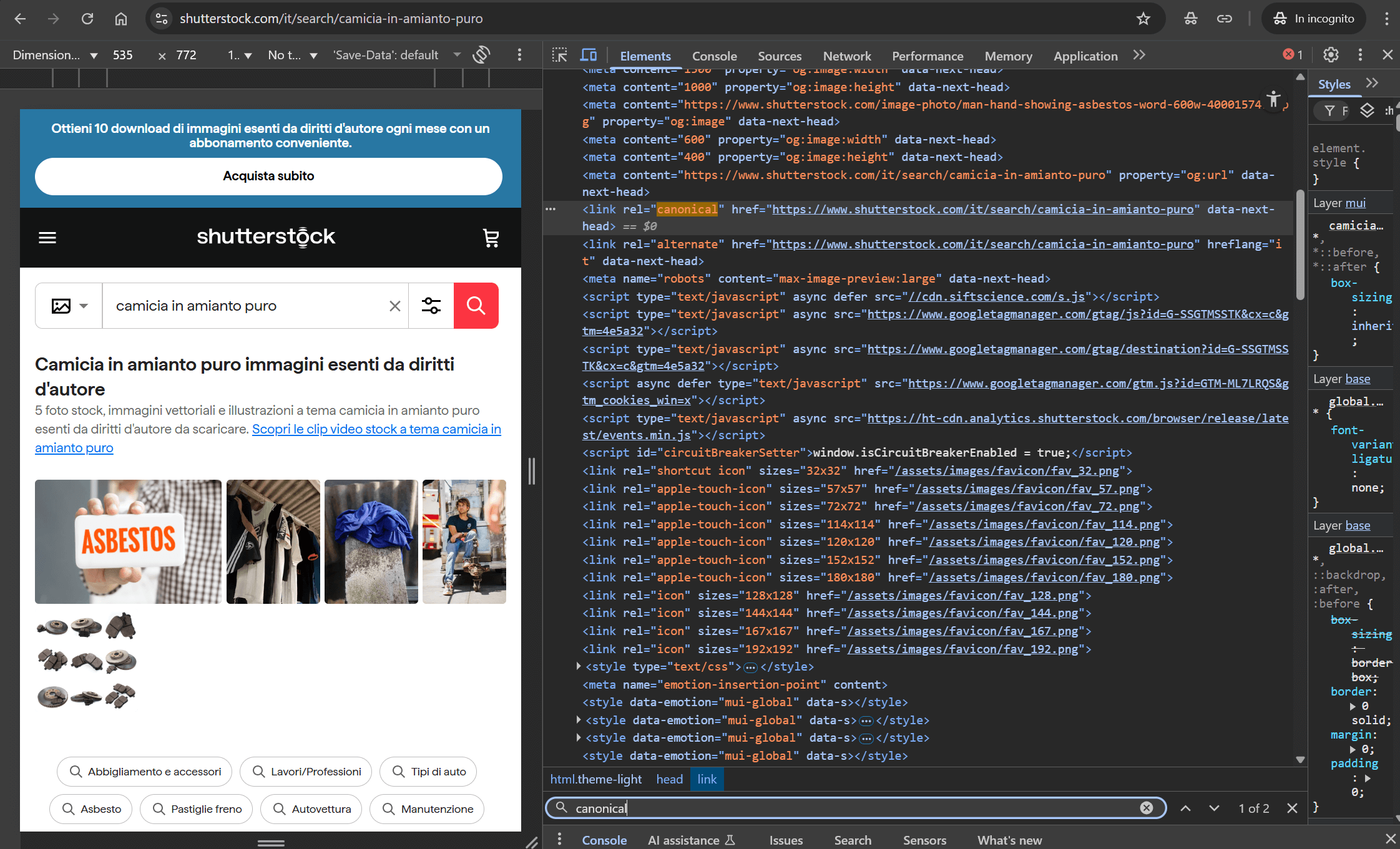Screen dimensions: 1400x849
Task: Toggle the device toolbar icon
Action: pos(588,55)
